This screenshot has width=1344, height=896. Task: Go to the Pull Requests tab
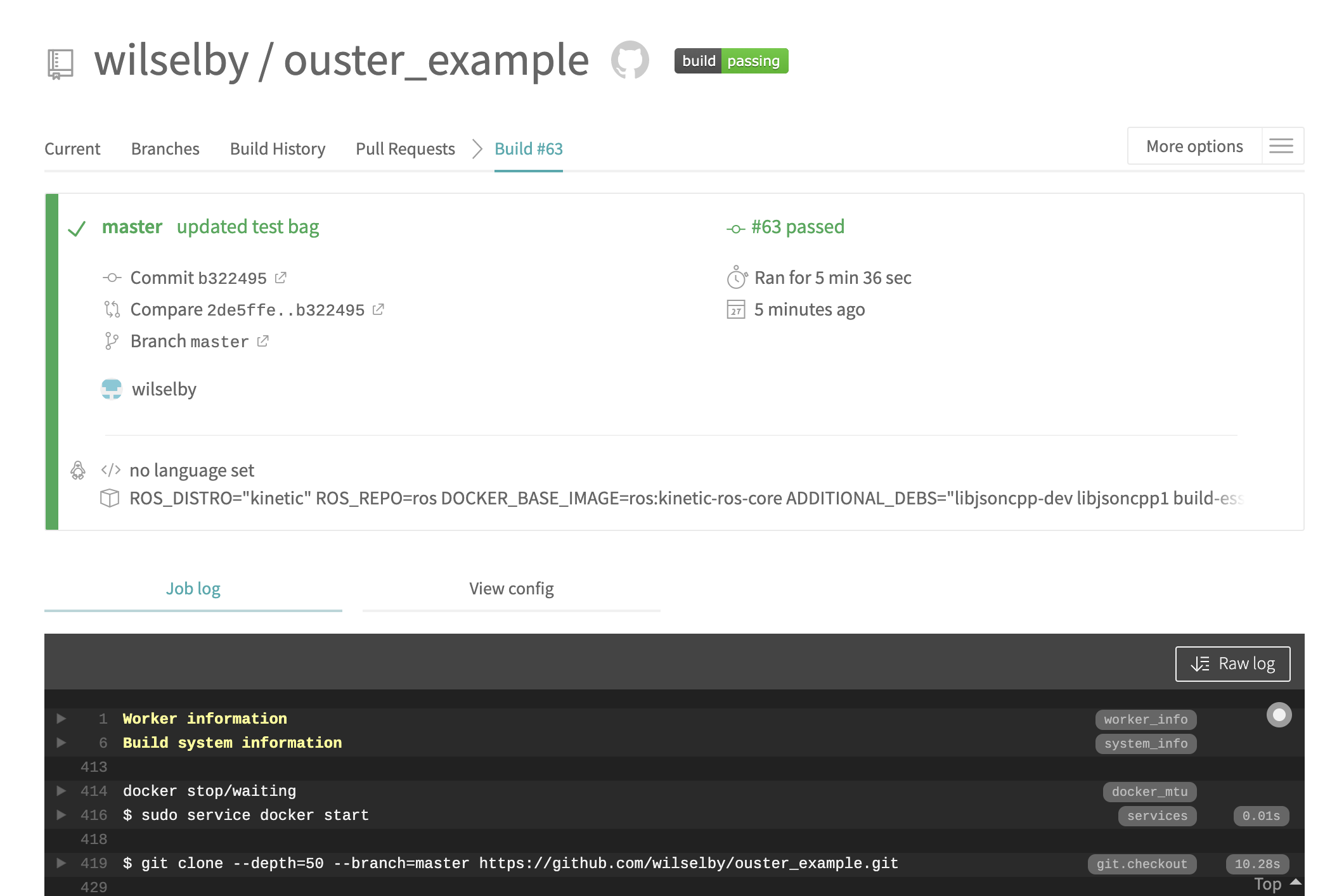tap(405, 148)
